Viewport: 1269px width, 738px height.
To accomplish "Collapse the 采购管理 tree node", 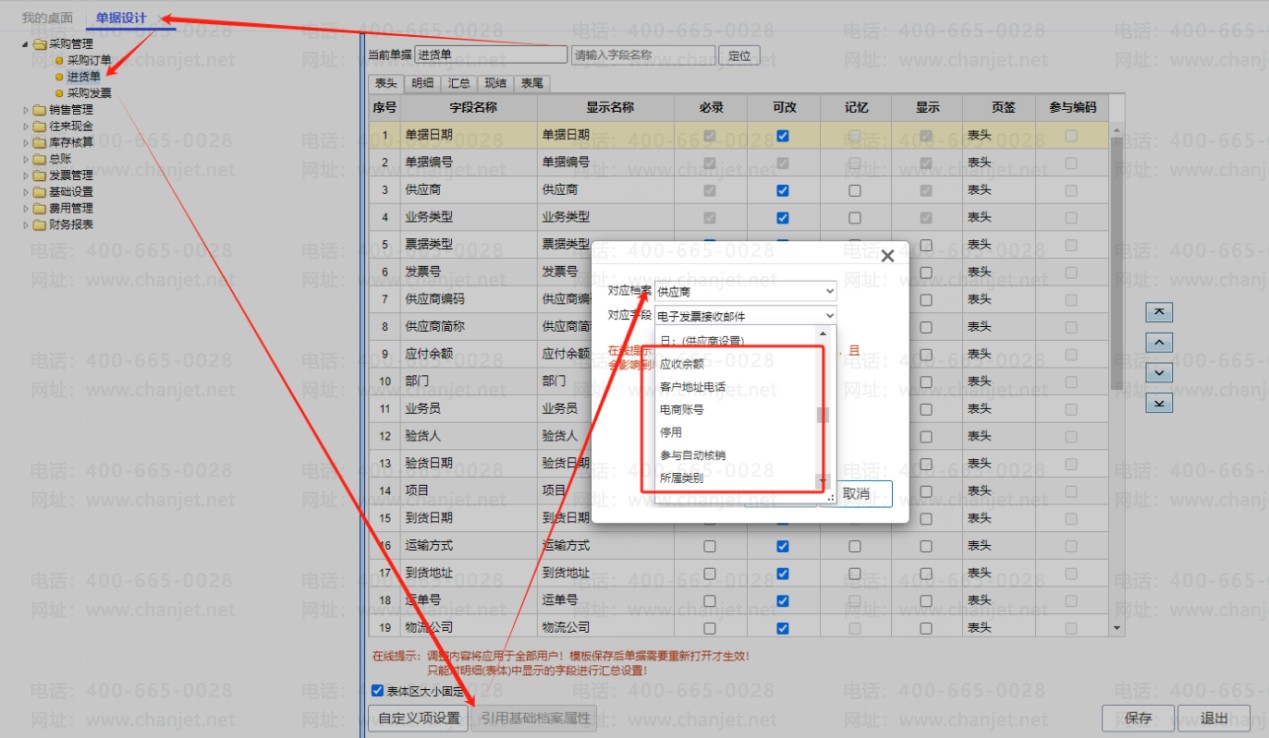I will click(x=25, y=44).
